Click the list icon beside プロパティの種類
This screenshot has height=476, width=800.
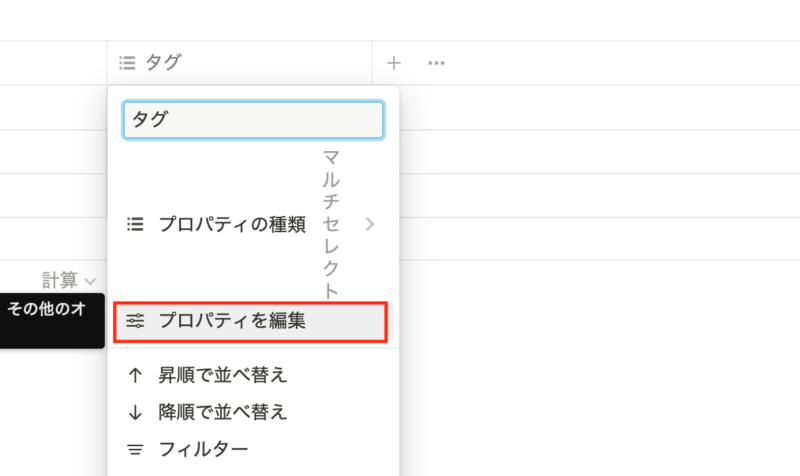tap(135, 224)
